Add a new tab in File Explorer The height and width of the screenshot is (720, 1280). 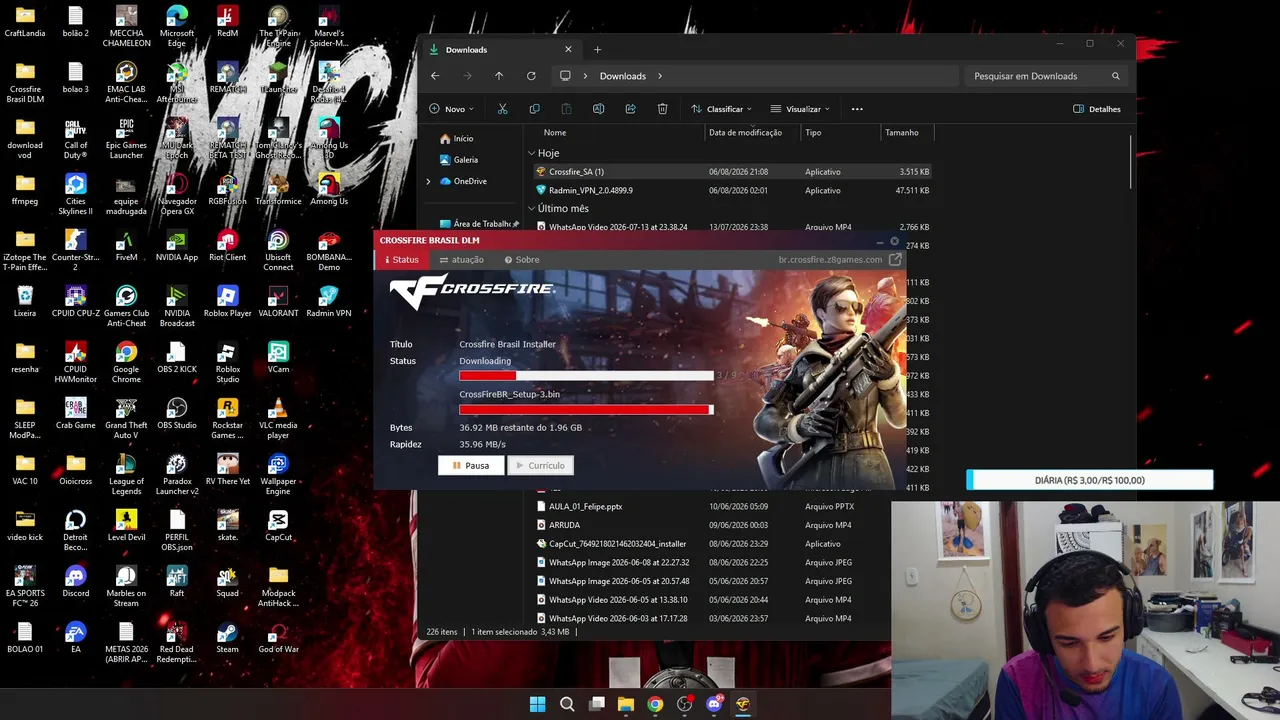598,50
